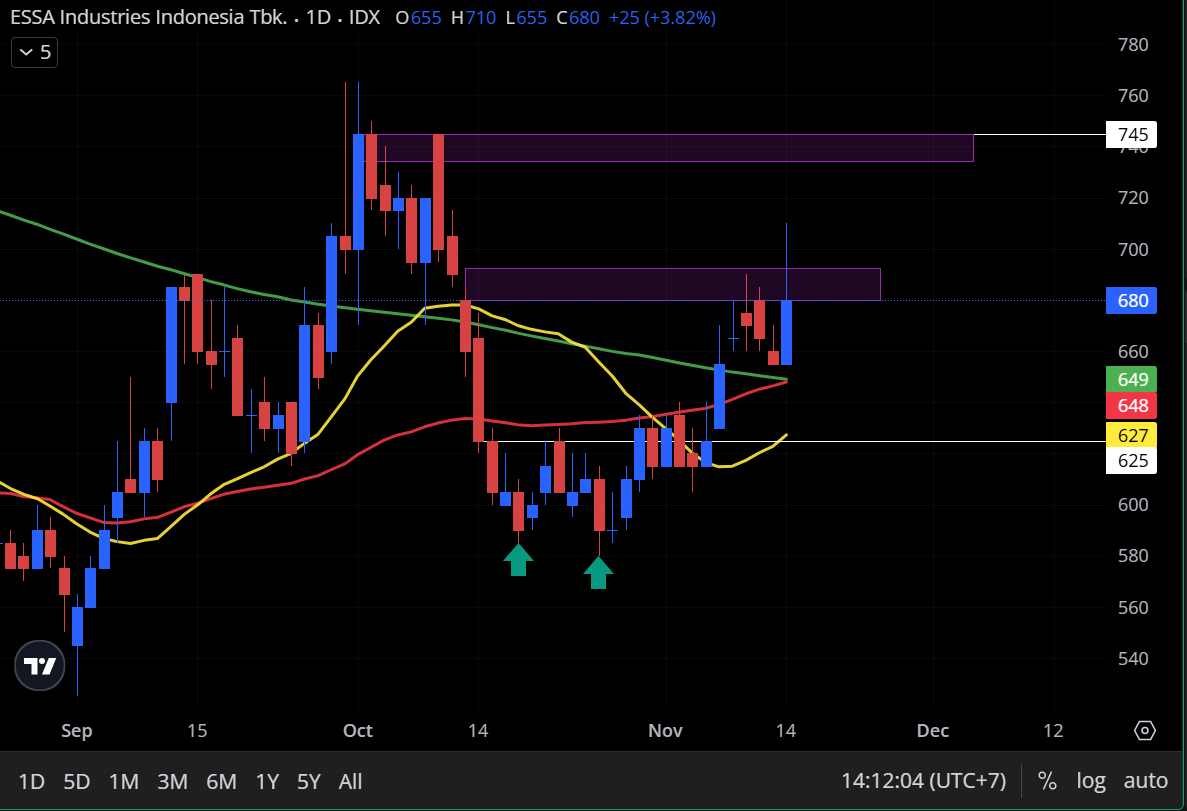Image resolution: width=1187 pixels, height=811 pixels.
Task: Open the TradingView logo link
Action: coord(39,666)
